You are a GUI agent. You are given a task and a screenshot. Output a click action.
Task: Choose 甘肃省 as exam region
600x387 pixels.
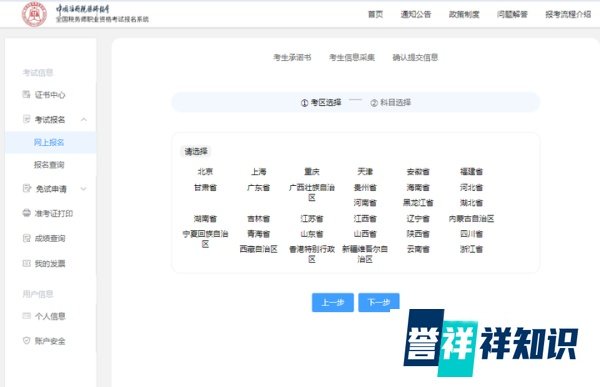(205, 188)
